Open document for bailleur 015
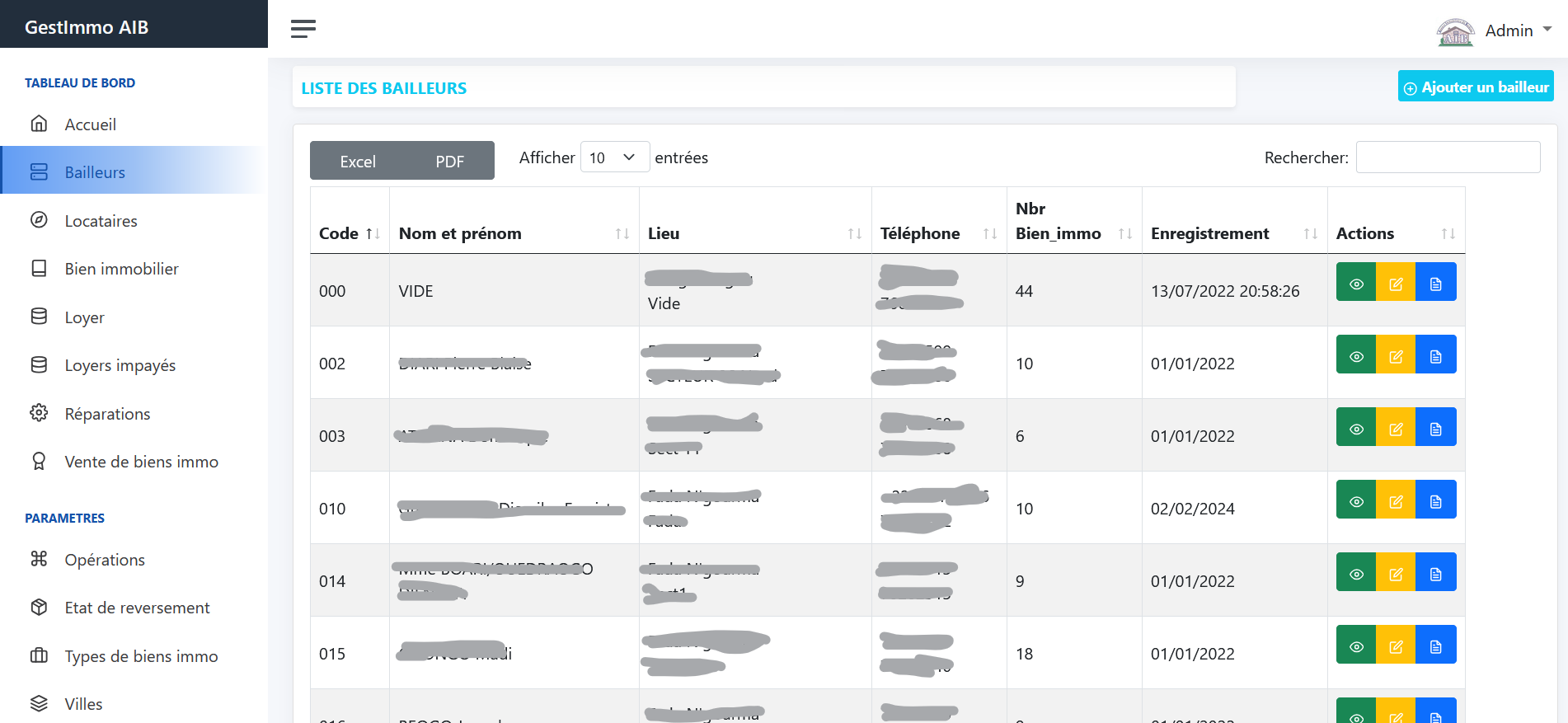Screen dimensions: 1568x723 [1436, 645]
